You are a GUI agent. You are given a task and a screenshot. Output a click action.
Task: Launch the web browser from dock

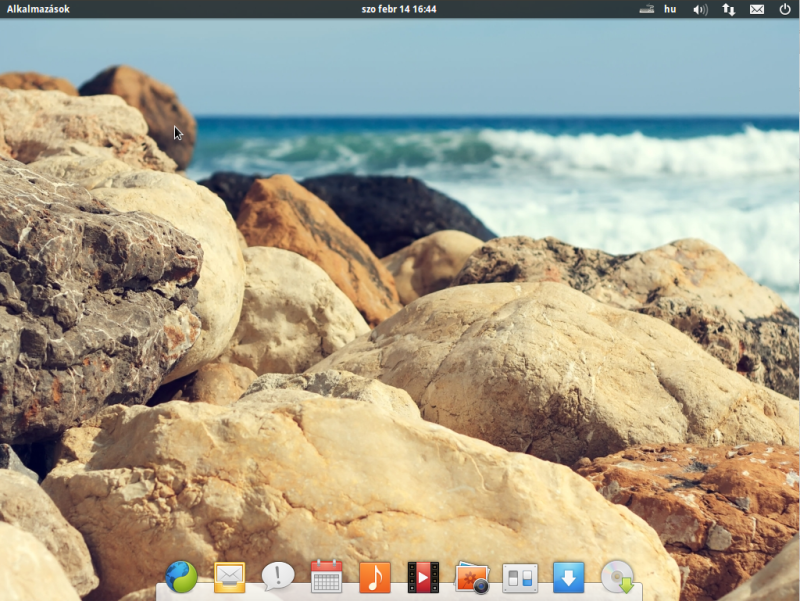pos(181,577)
